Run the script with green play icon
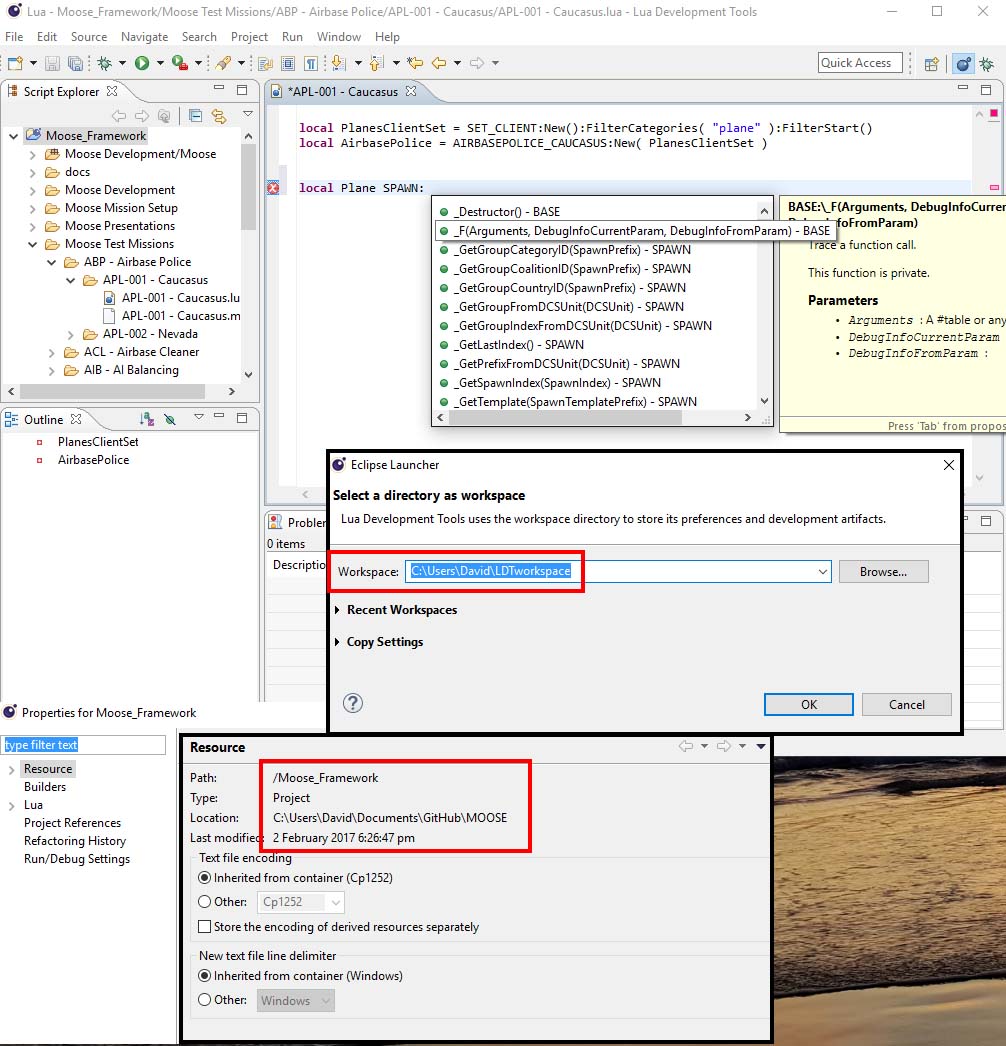1006x1046 pixels. coord(142,63)
